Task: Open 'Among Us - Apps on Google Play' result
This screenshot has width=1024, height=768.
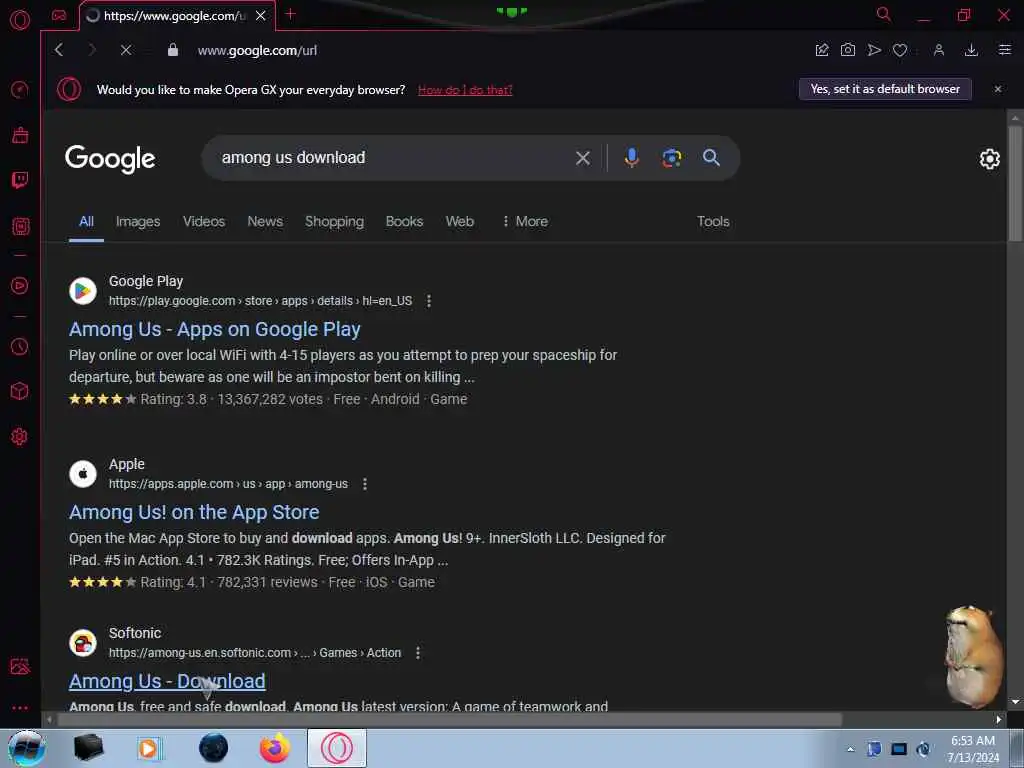Action: click(x=215, y=329)
